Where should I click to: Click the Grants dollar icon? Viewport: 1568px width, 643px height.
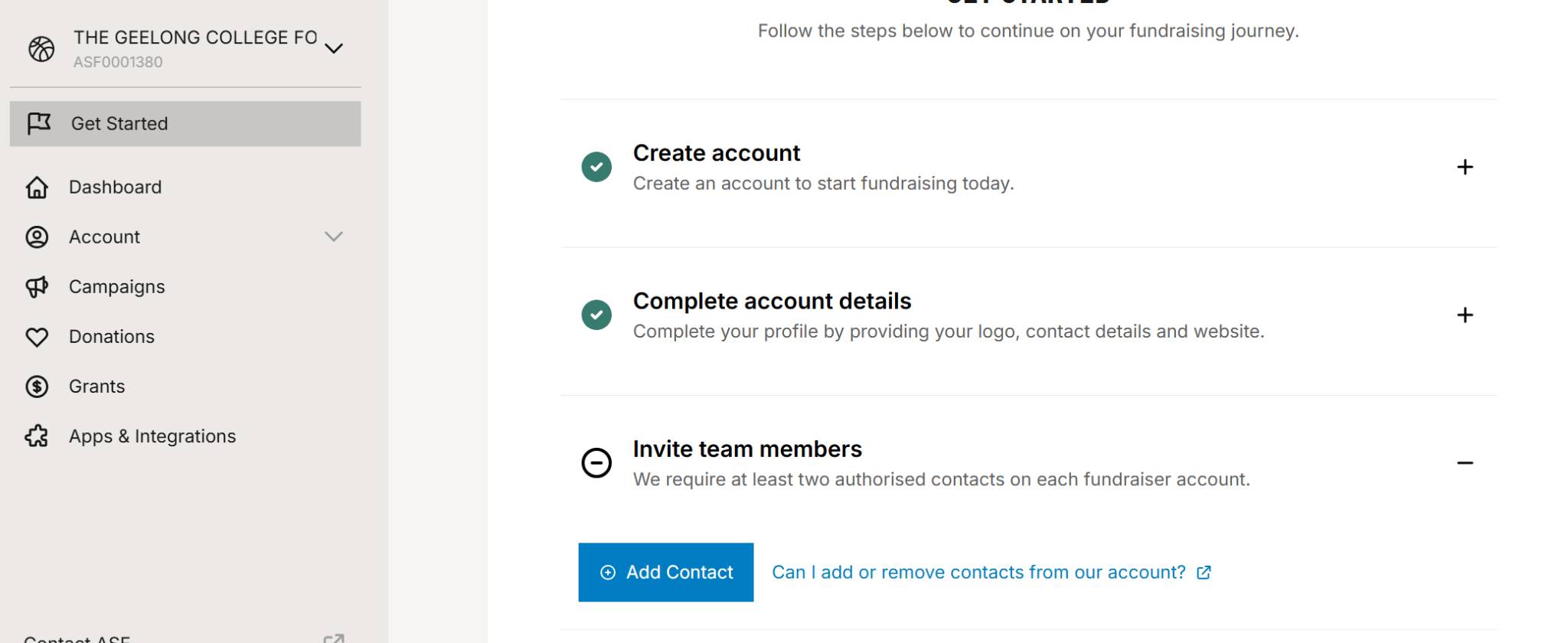(x=37, y=387)
